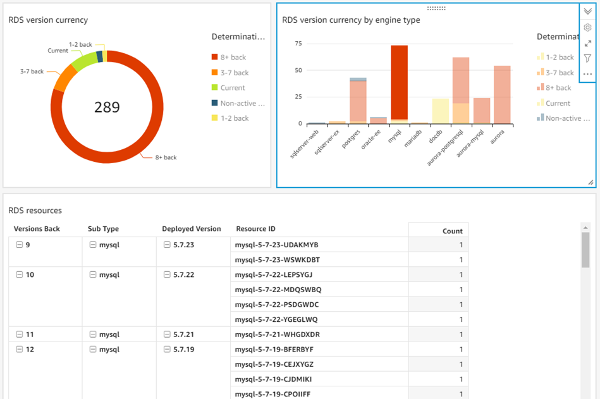600x399 pixels.
Task: Collapse the 5.7.19 deployed version group
Action: (167, 349)
